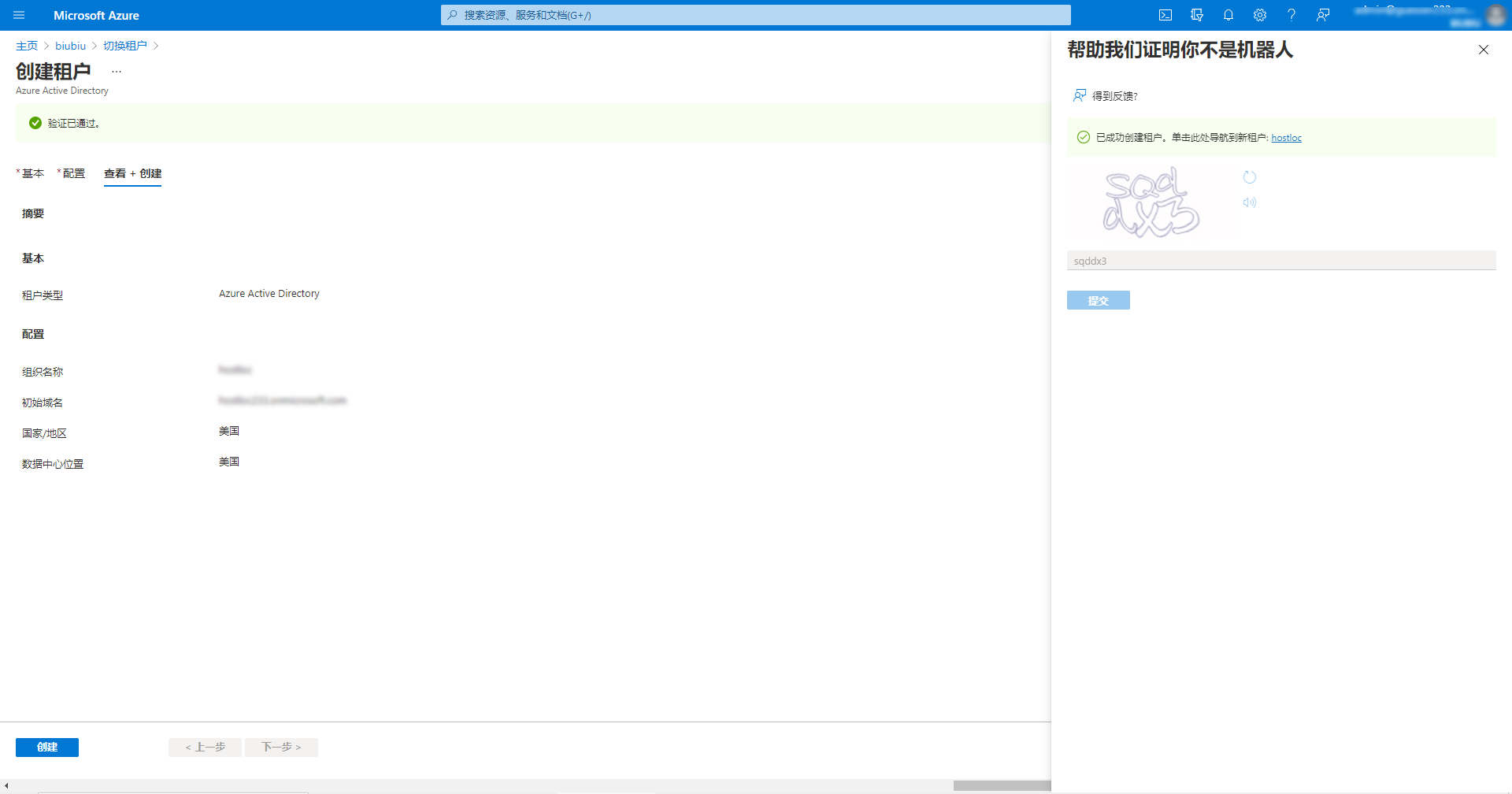This screenshot has width=1512, height=794.
Task: Open the directory and subscription filter icon
Action: (1197, 15)
